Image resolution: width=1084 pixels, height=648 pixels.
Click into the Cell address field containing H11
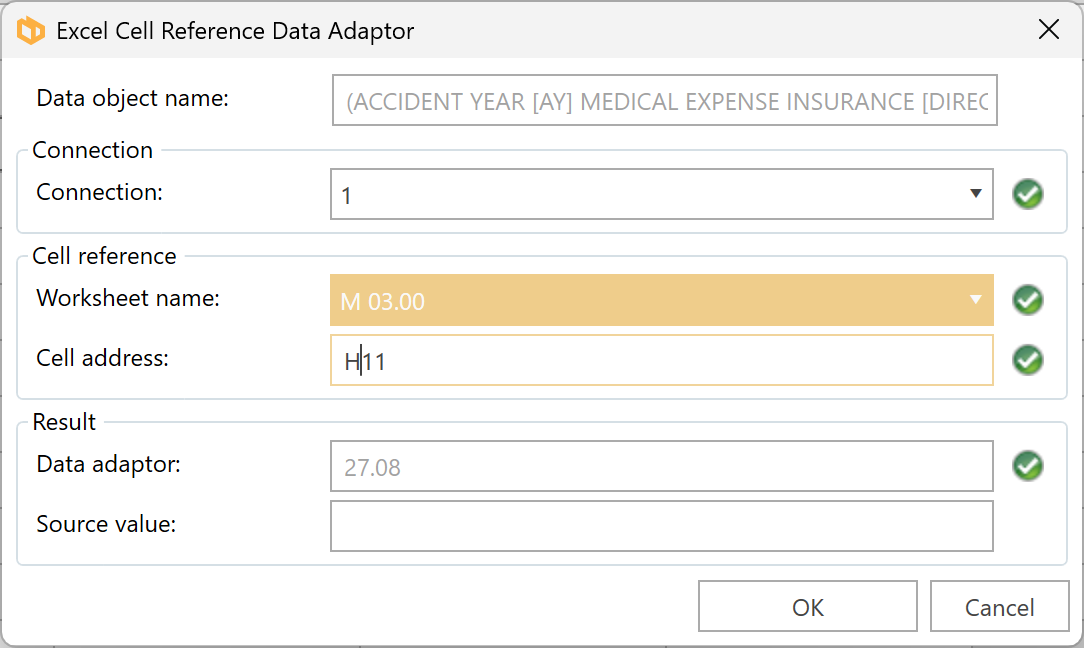(661, 361)
